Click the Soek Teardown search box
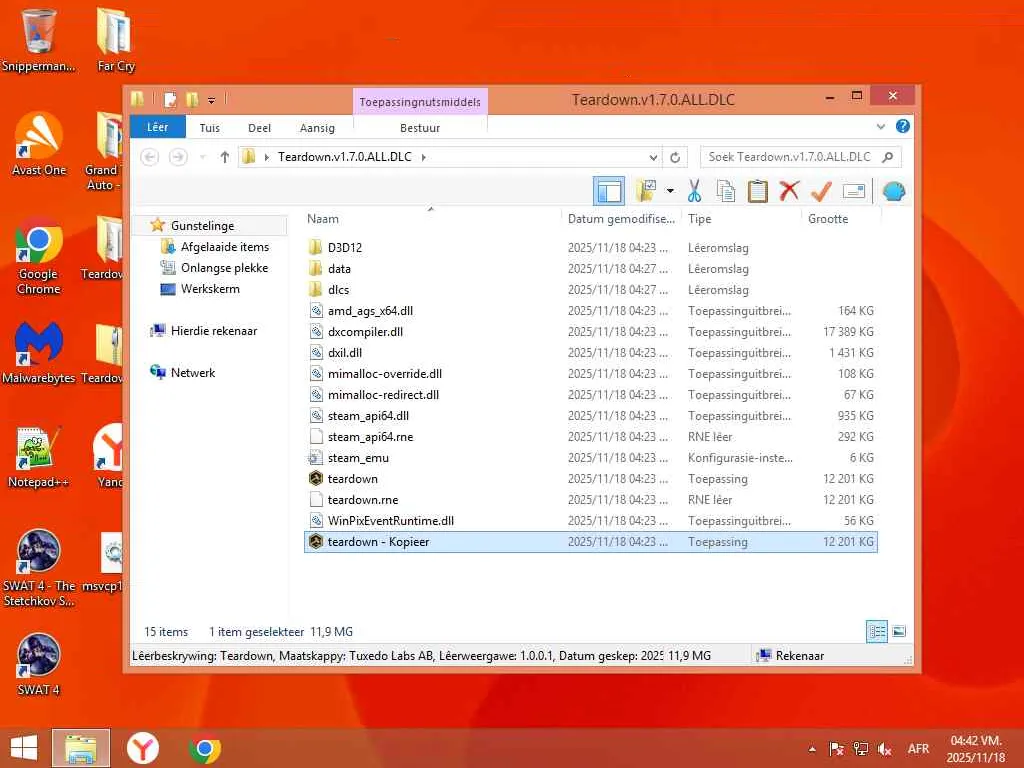Screen dimensions: 1024x768 click(x=800, y=157)
